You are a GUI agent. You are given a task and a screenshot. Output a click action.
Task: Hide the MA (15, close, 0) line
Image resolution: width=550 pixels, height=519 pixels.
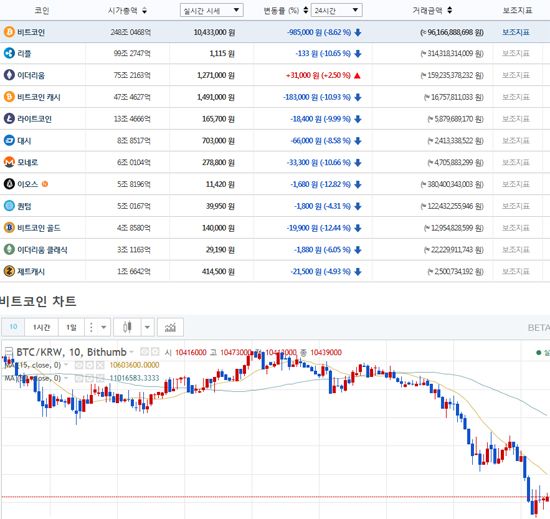coord(79,365)
